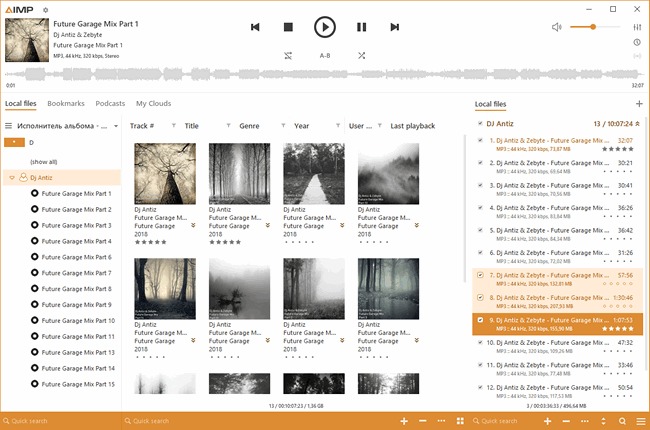Click the Play button

pyautogui.click(x=324, y=27)
